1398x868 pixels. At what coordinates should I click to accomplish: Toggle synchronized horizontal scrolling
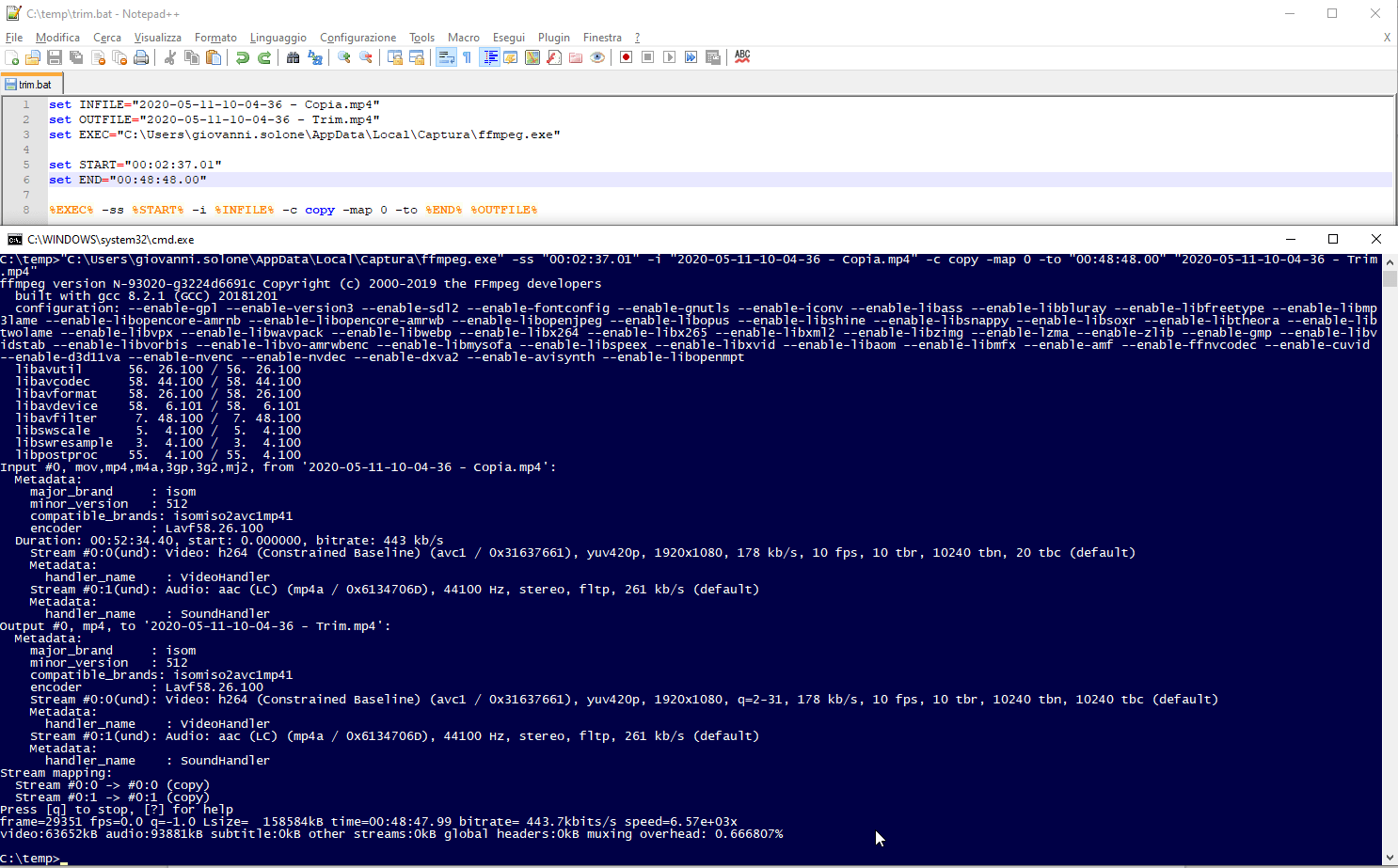417,57
